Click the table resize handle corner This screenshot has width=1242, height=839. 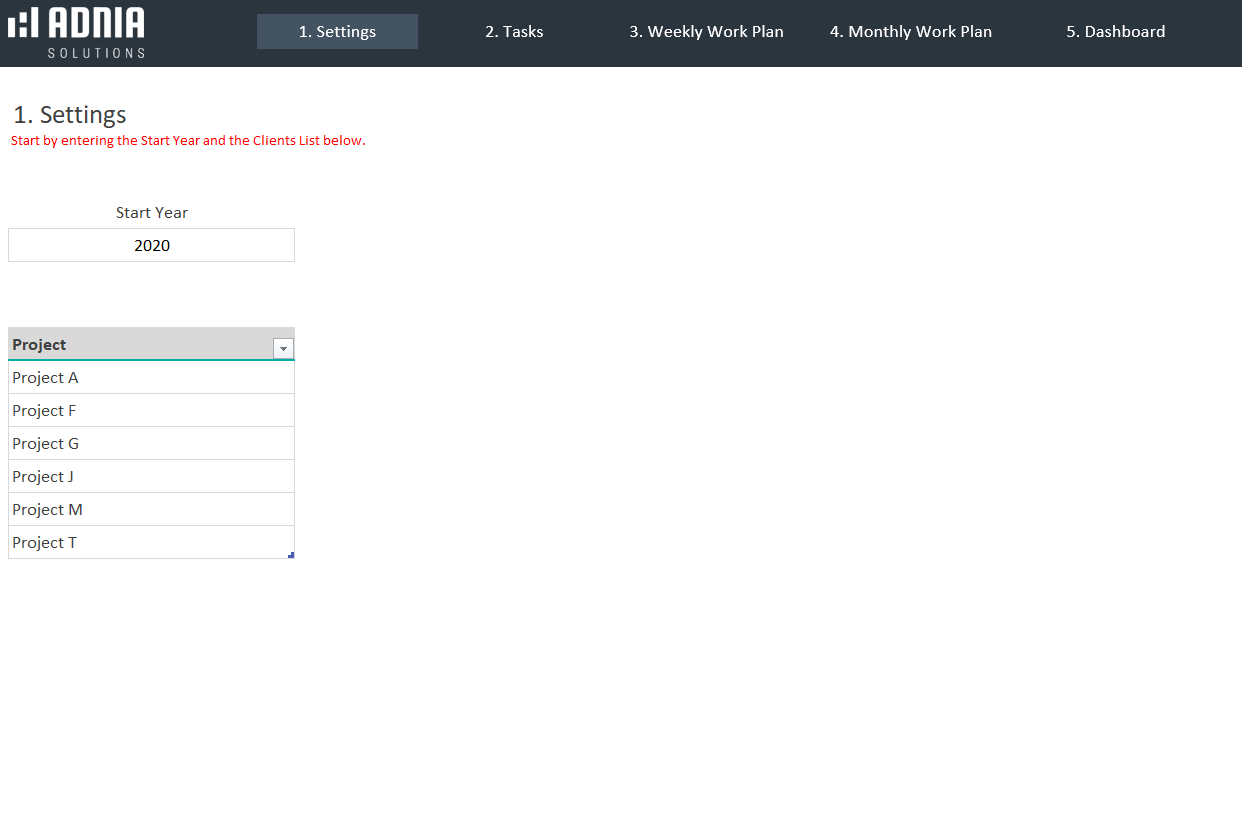291,555
